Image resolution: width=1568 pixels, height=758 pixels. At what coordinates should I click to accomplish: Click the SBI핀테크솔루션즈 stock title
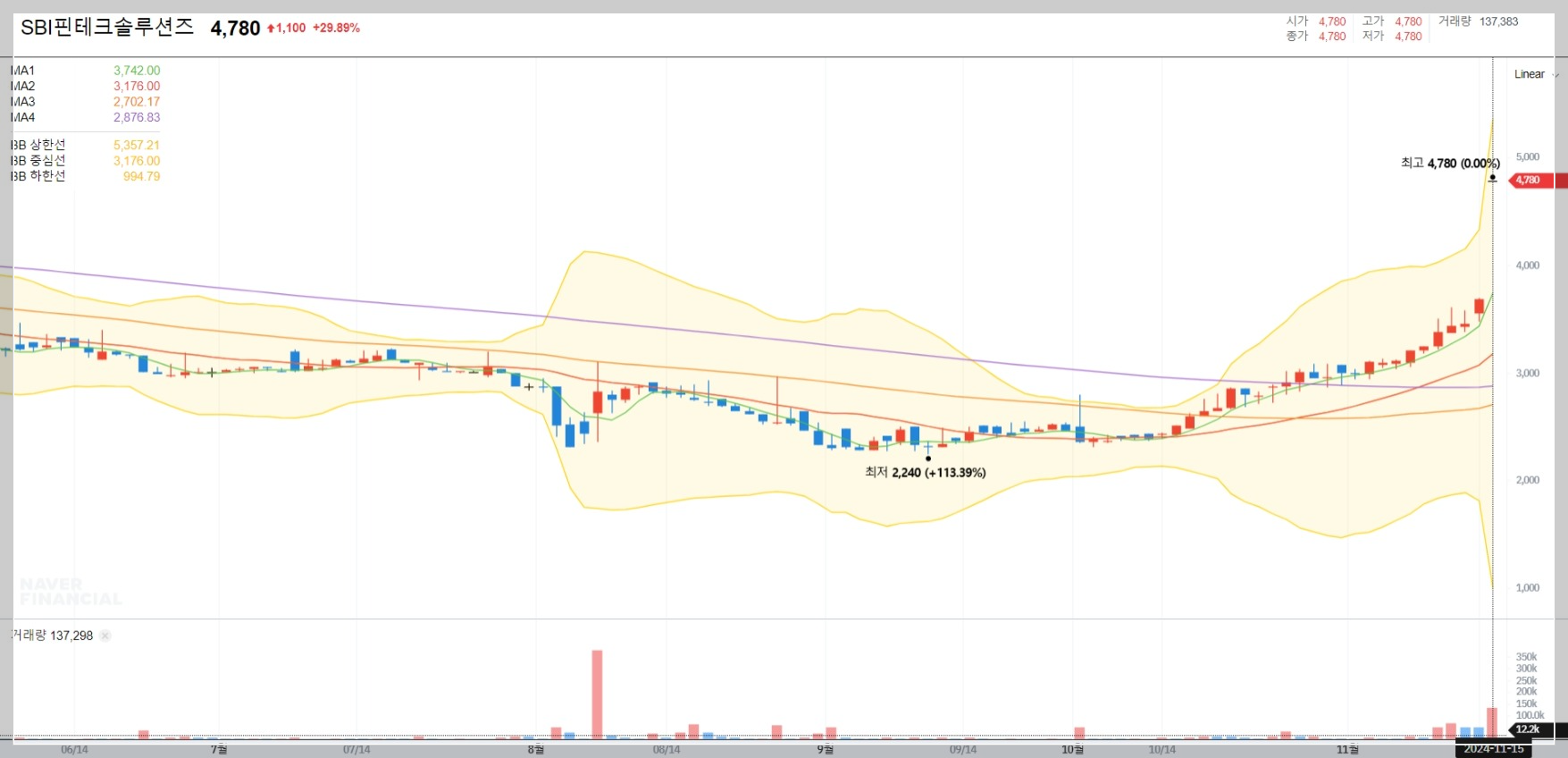pyautogui.click(x=107, y=27)
